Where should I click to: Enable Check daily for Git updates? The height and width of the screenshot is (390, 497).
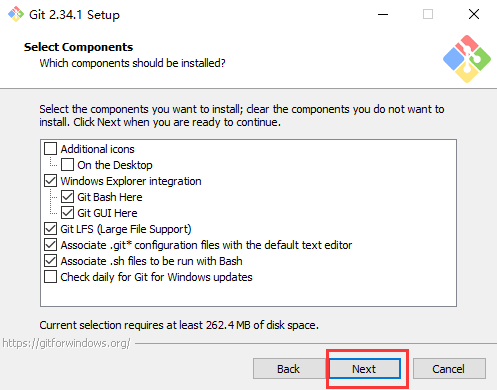50,277
